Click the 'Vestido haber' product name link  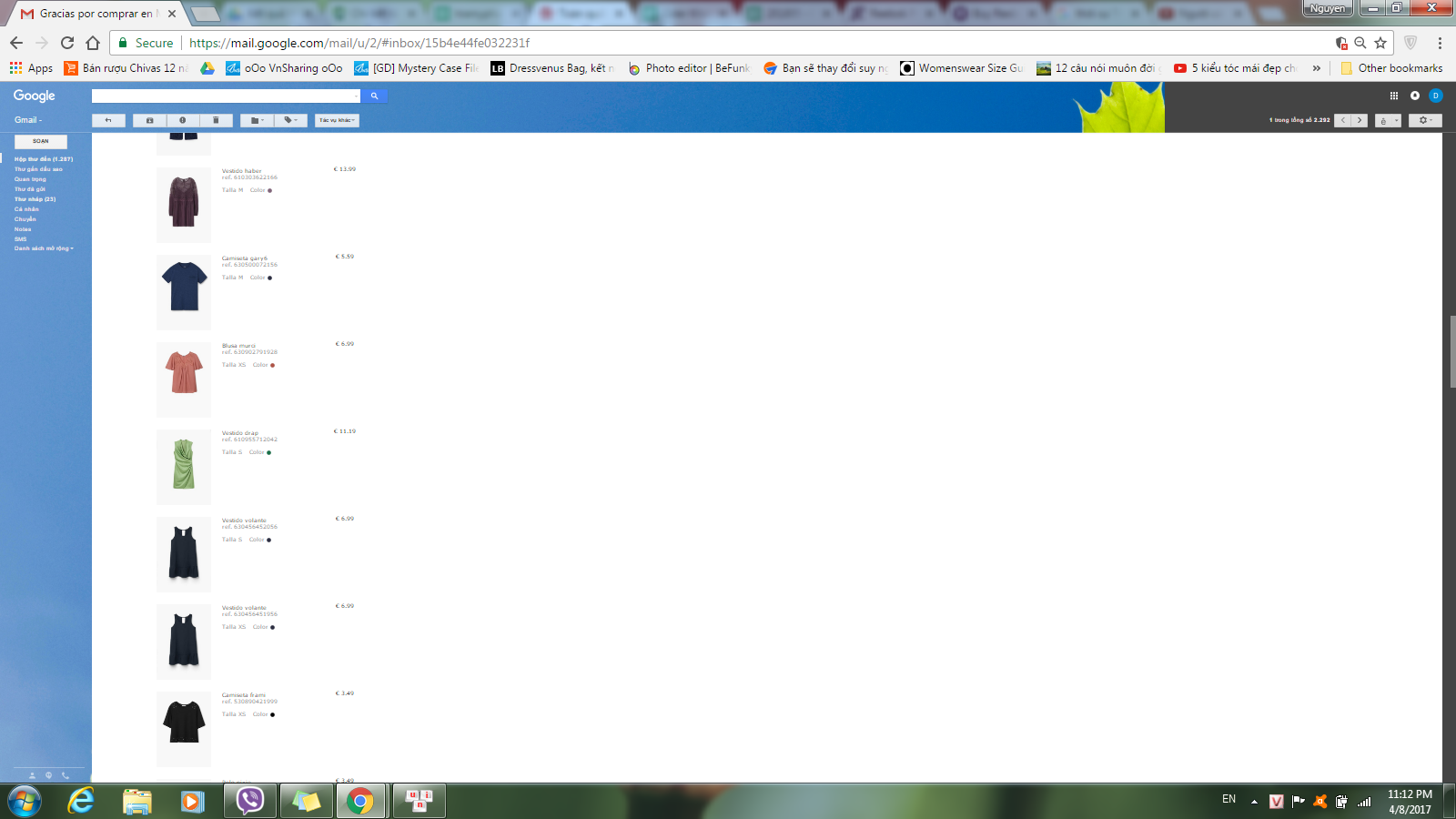click(x=241, y=171)
